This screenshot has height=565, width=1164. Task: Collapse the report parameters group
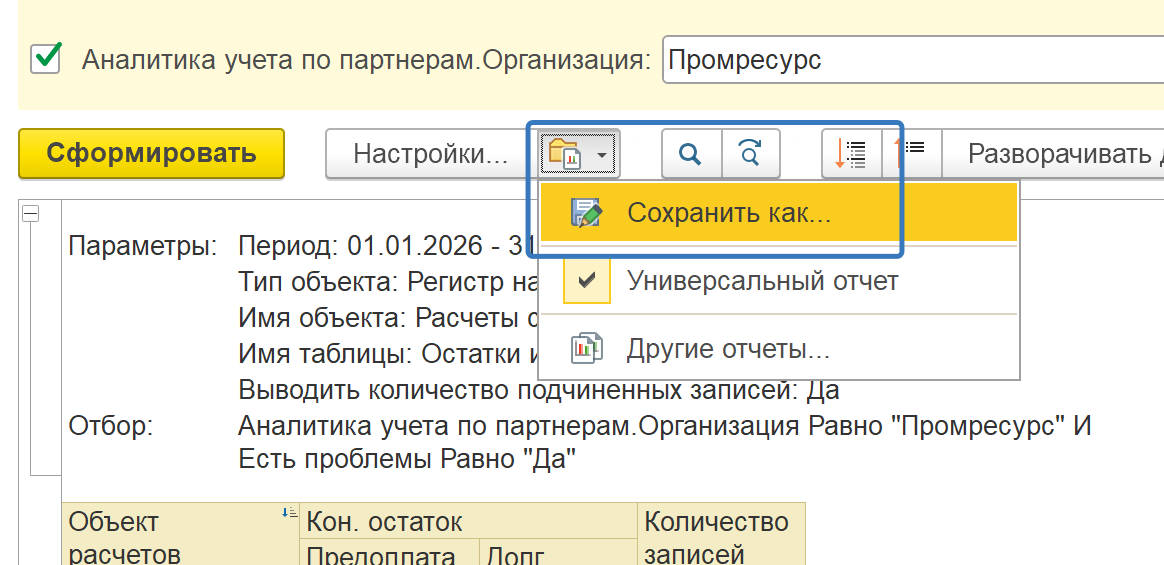pyautogui.click(x=30, y=214)
